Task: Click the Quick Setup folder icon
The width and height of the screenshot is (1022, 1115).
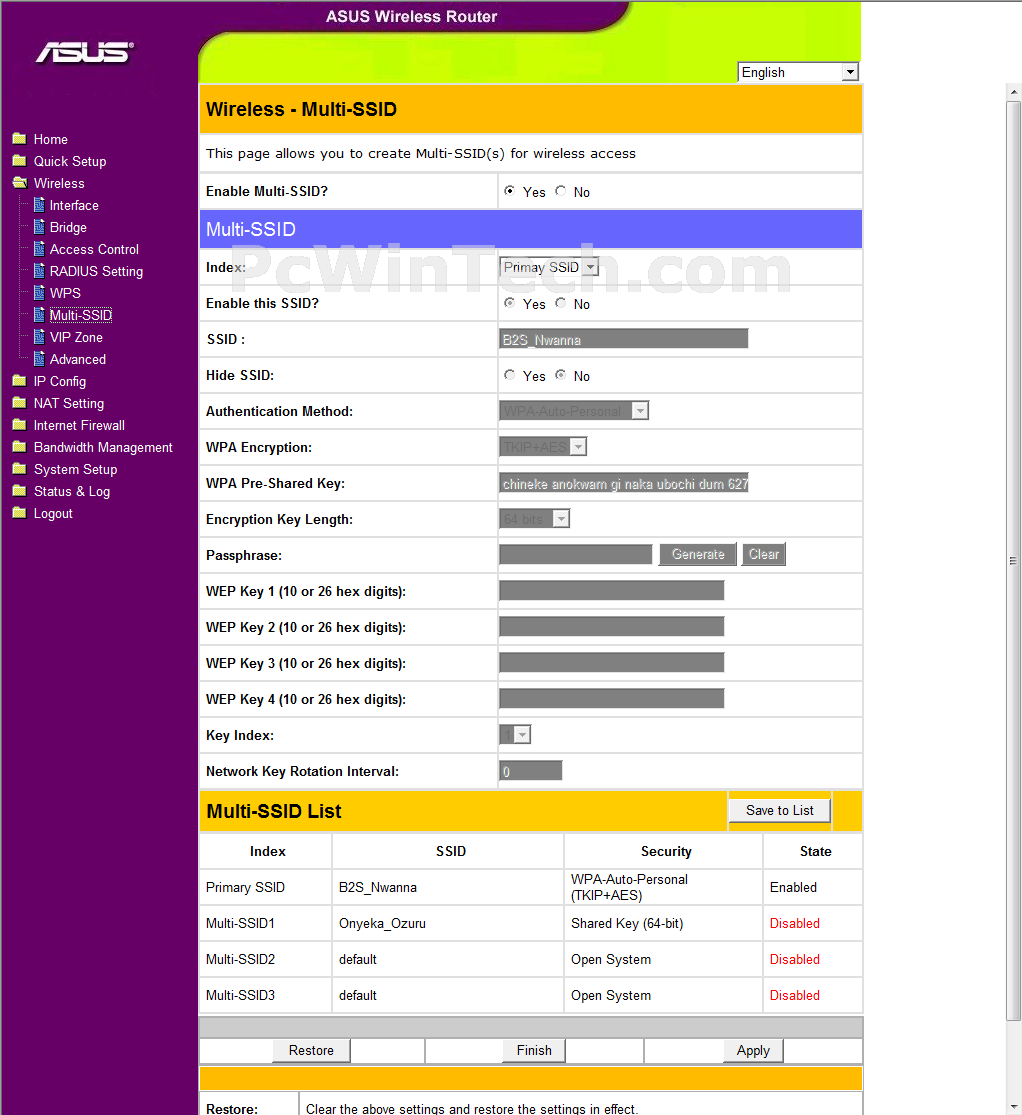Action: (x=20, y=161)
